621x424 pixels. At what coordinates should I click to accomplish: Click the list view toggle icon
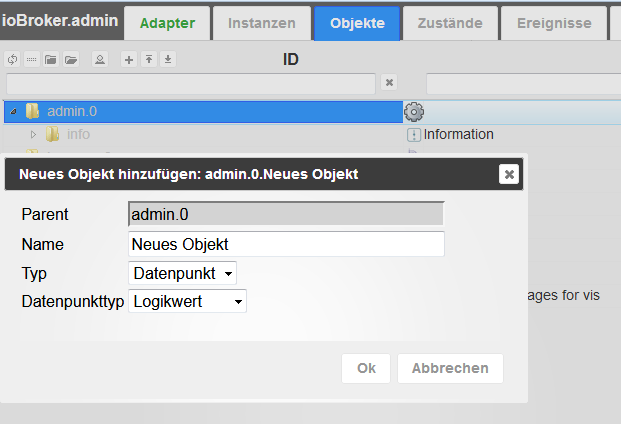pos(31,60)
